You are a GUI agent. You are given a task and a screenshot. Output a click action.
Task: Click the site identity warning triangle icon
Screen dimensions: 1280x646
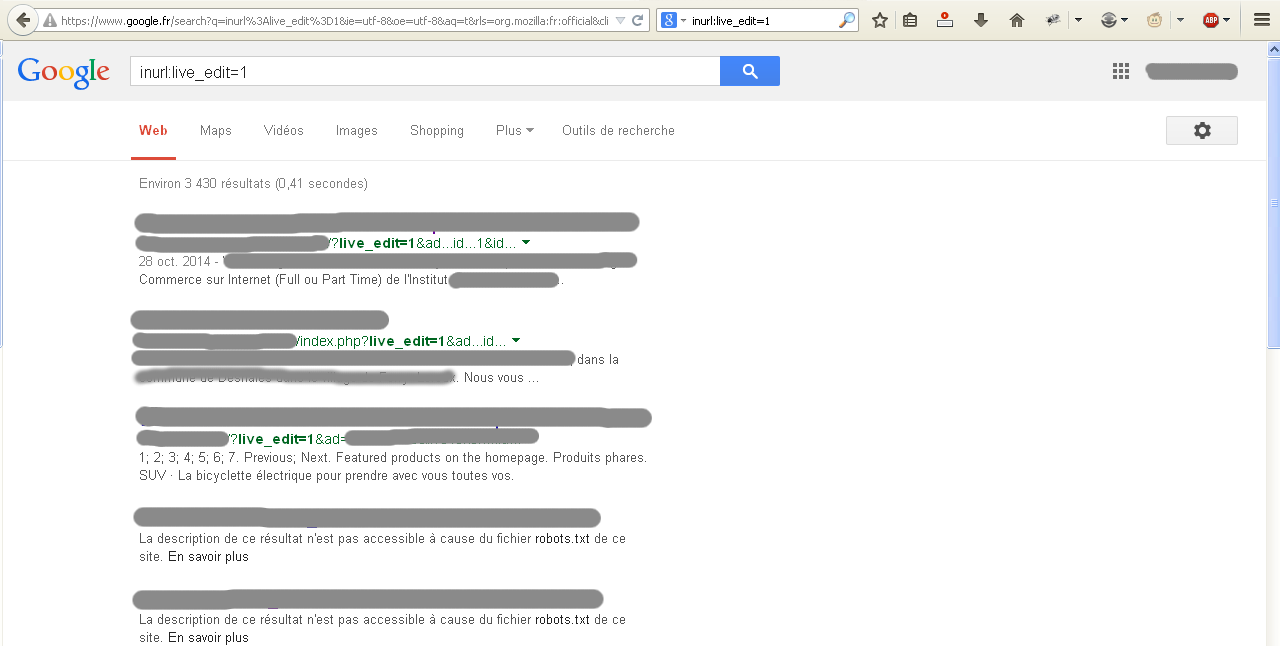(x=49, y=20)
